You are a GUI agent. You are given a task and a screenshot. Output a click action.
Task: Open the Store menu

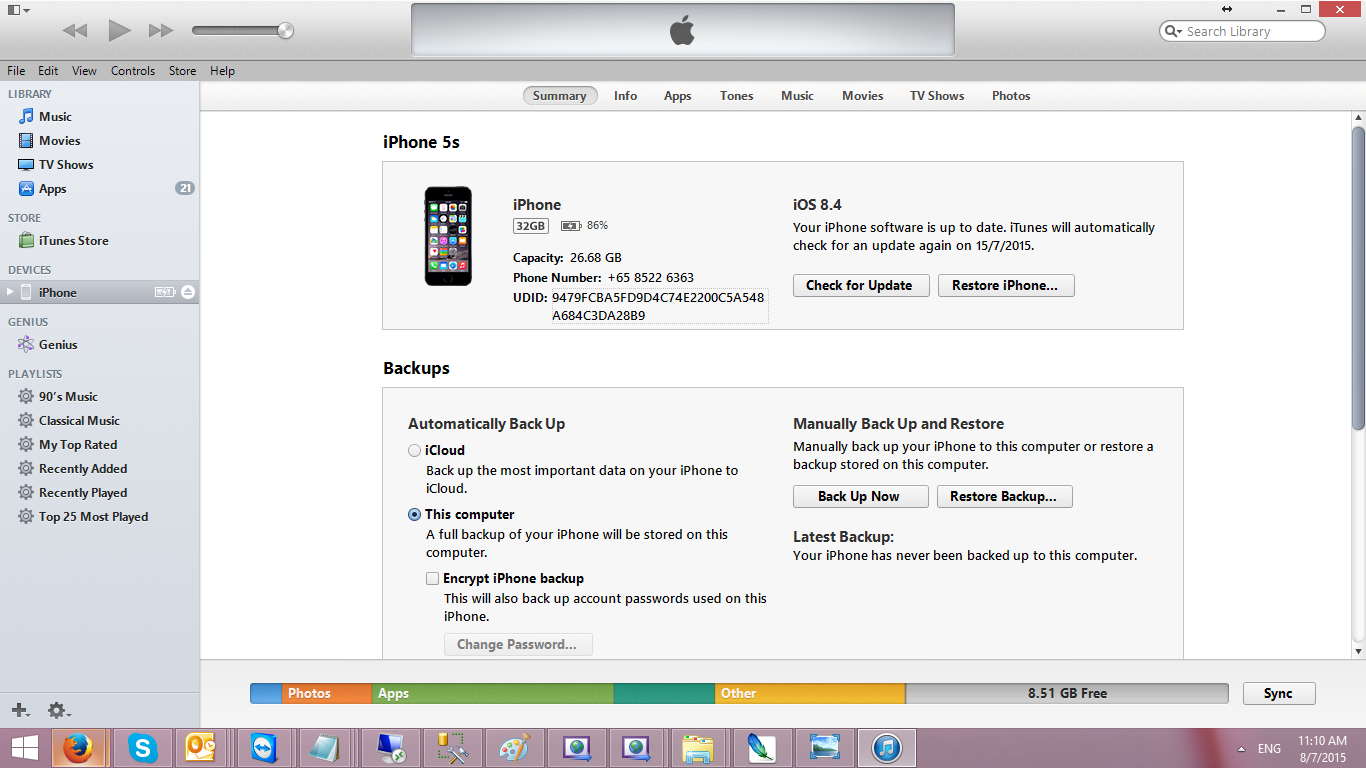[182, 71]
